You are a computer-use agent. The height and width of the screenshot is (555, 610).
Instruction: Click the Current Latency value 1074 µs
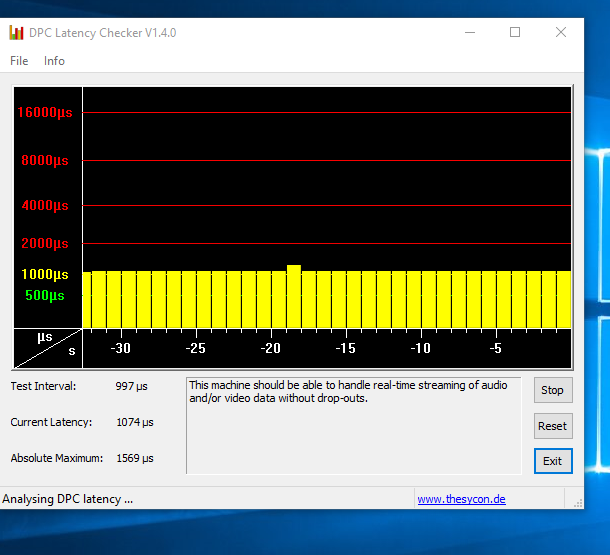click(135, 422)
